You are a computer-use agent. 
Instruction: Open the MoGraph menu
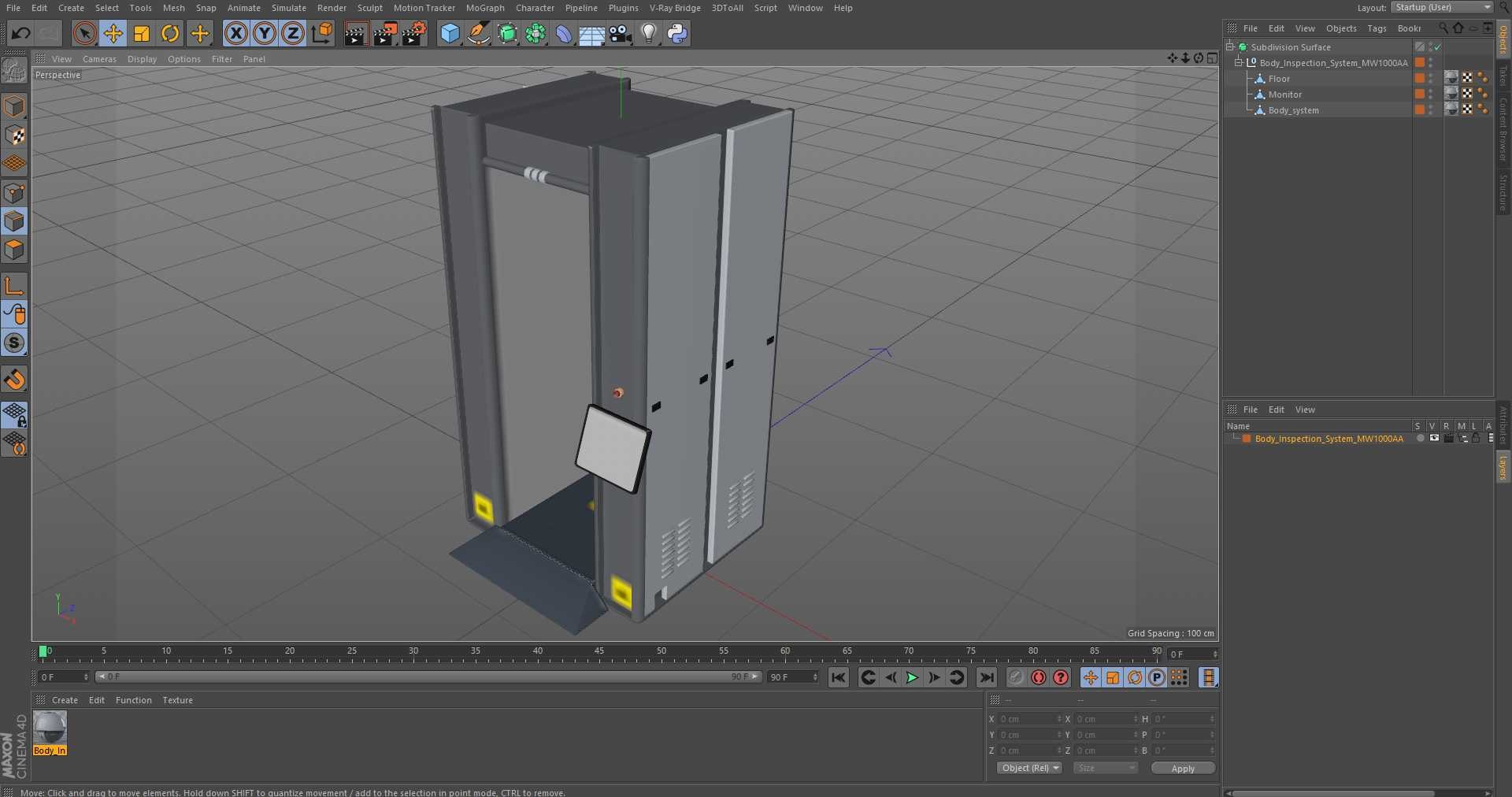click(484, 8)
